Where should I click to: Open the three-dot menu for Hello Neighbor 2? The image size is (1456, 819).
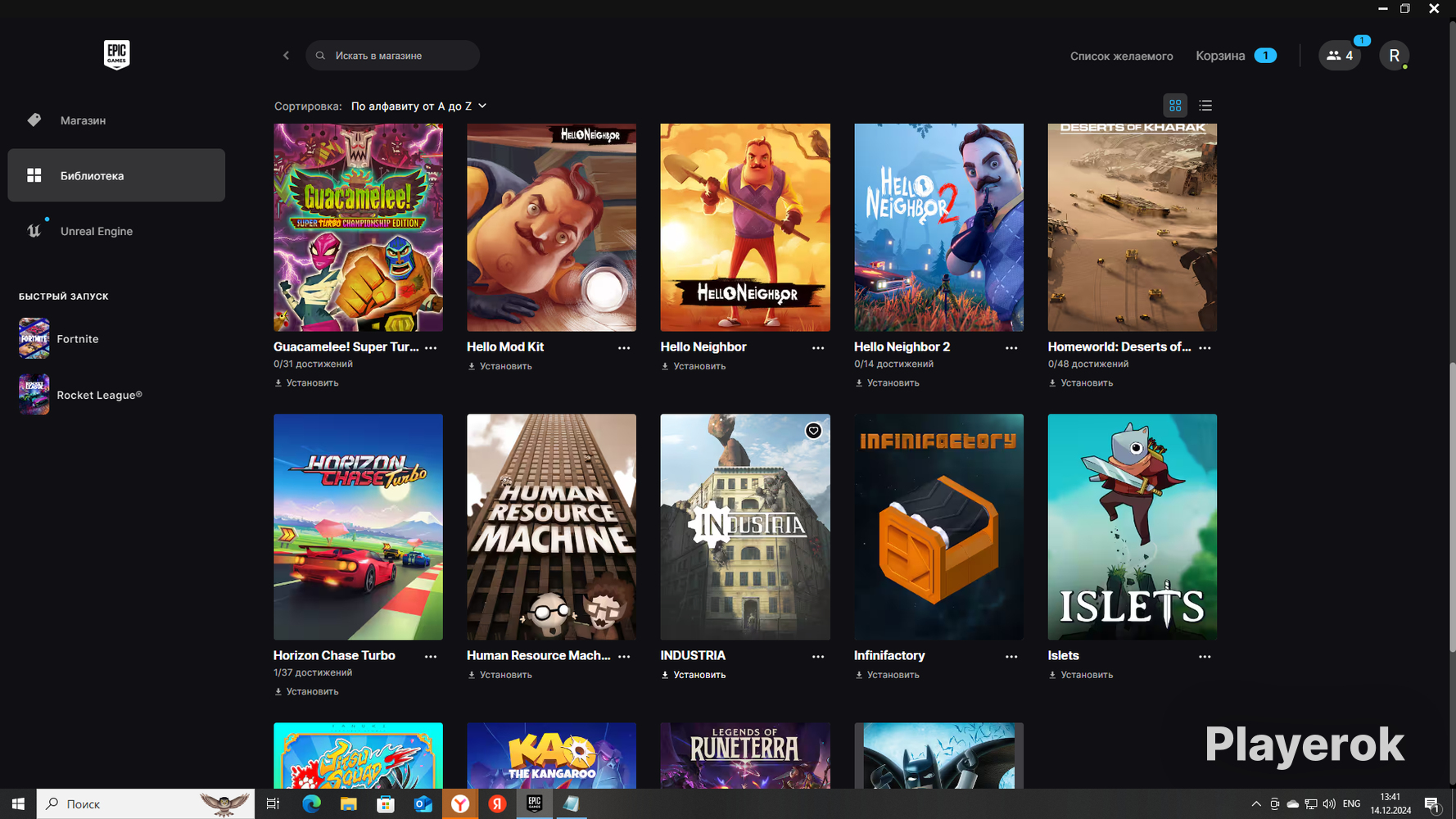click(x=1011, y=348)
